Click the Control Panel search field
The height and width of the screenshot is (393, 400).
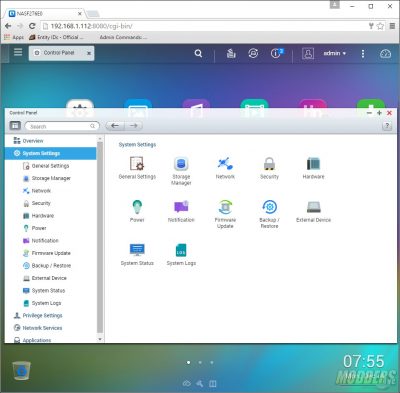pos(62,126)
